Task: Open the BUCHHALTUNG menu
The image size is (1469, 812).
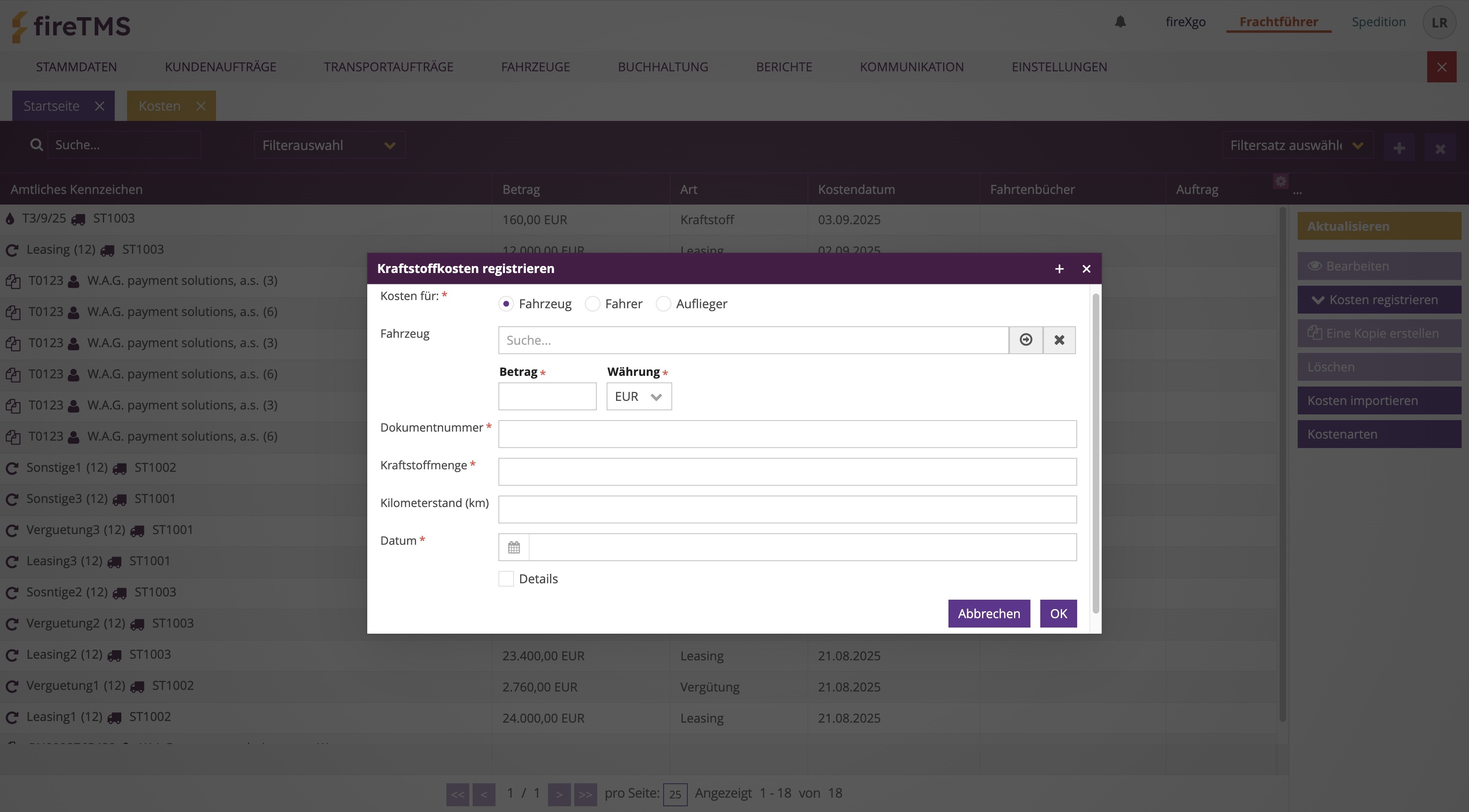Action: pyautogui.click(x=663, y=67)
